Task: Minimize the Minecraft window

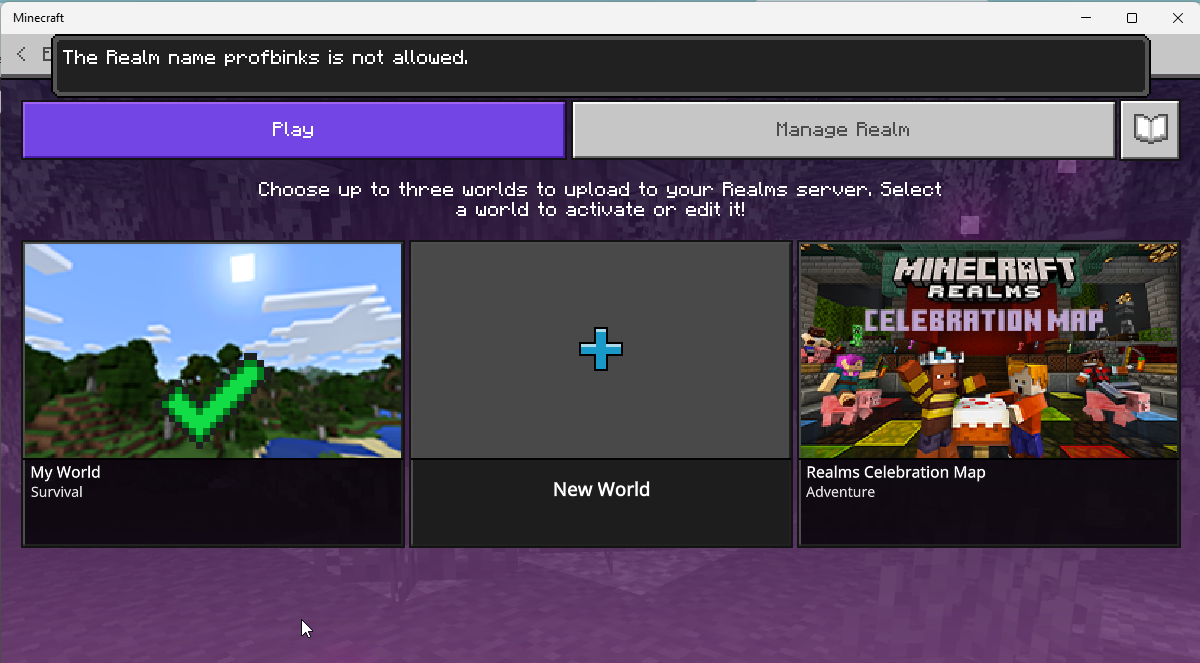Action: pyautogui.click(x=1086, y=17)
